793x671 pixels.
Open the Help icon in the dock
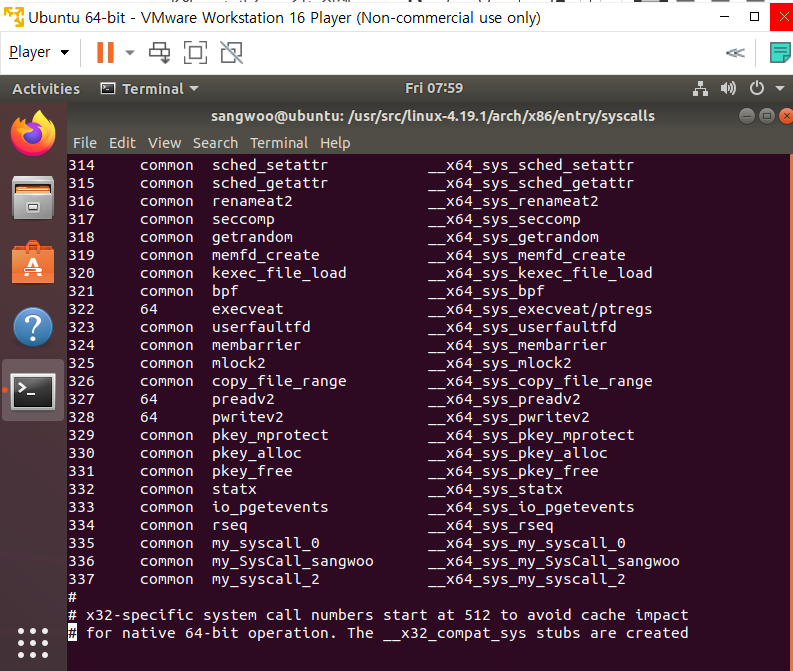(x=33, y=327)
